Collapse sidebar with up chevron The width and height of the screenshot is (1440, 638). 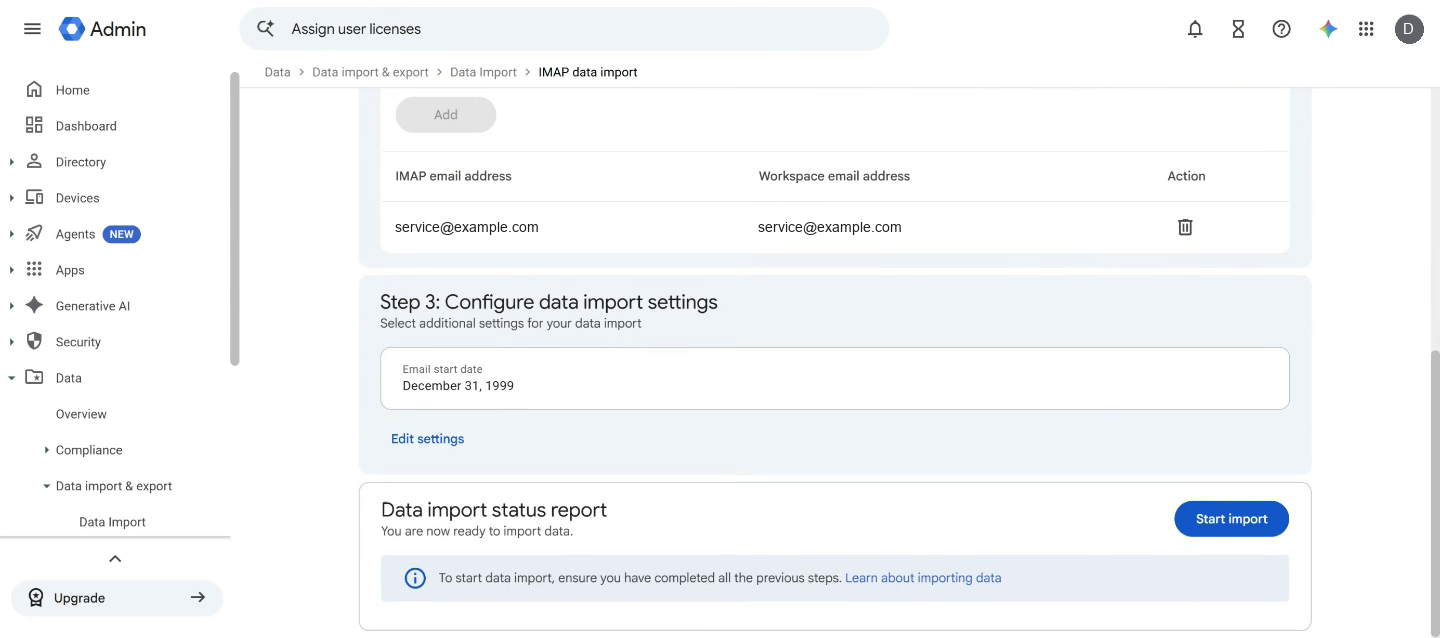[x=115, y=558]
